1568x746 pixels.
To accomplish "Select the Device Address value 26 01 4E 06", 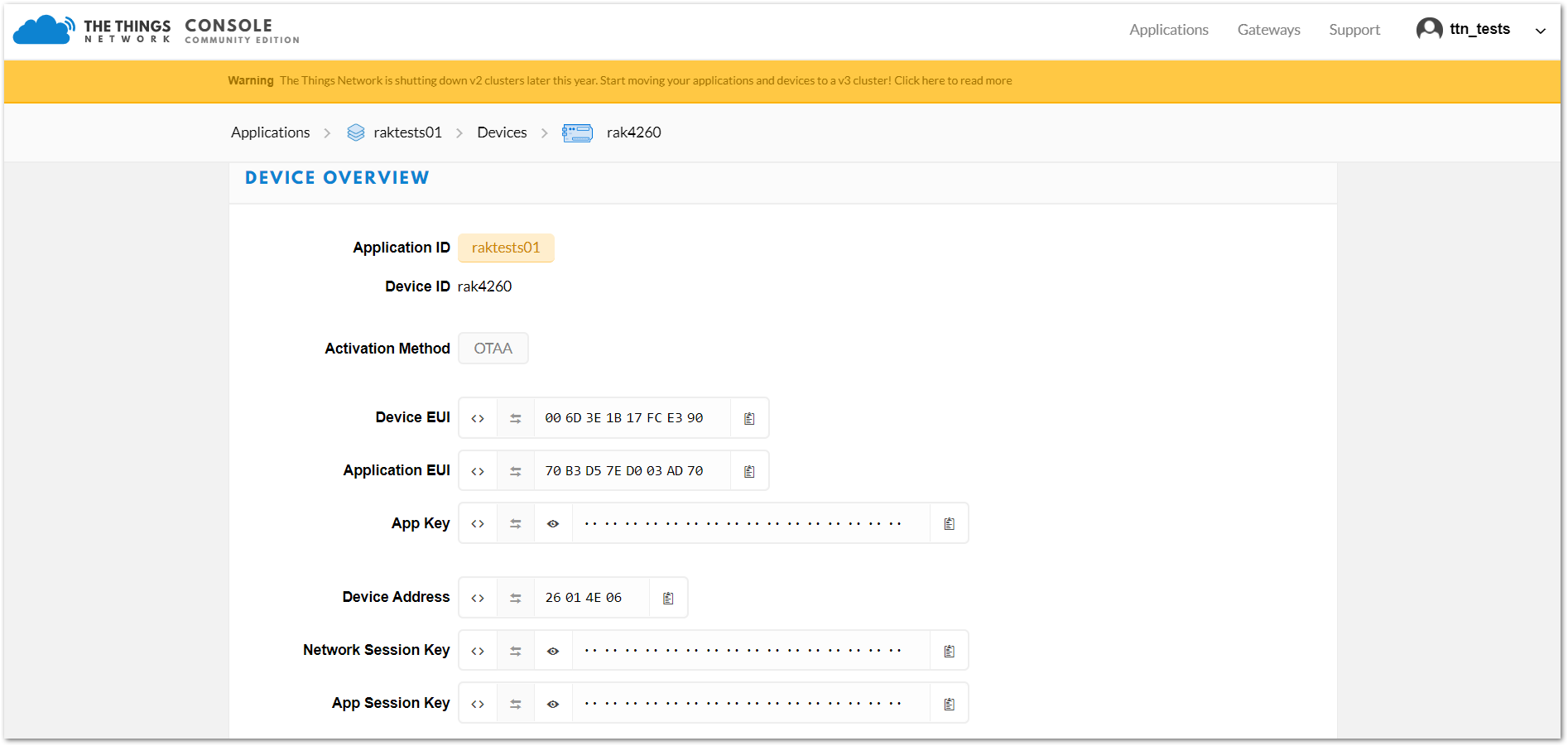I will pos(584,598).
